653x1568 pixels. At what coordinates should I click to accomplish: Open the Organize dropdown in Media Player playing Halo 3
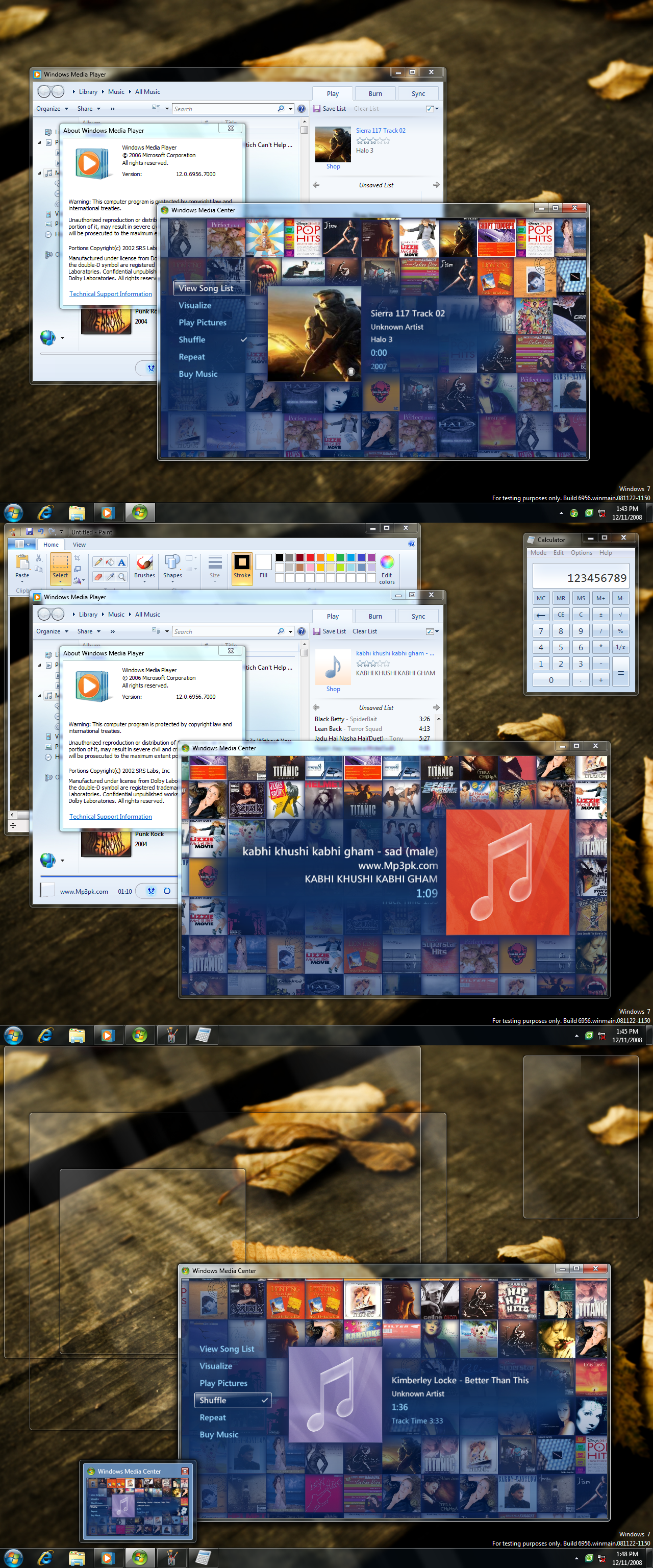click(x=52, y=109)
